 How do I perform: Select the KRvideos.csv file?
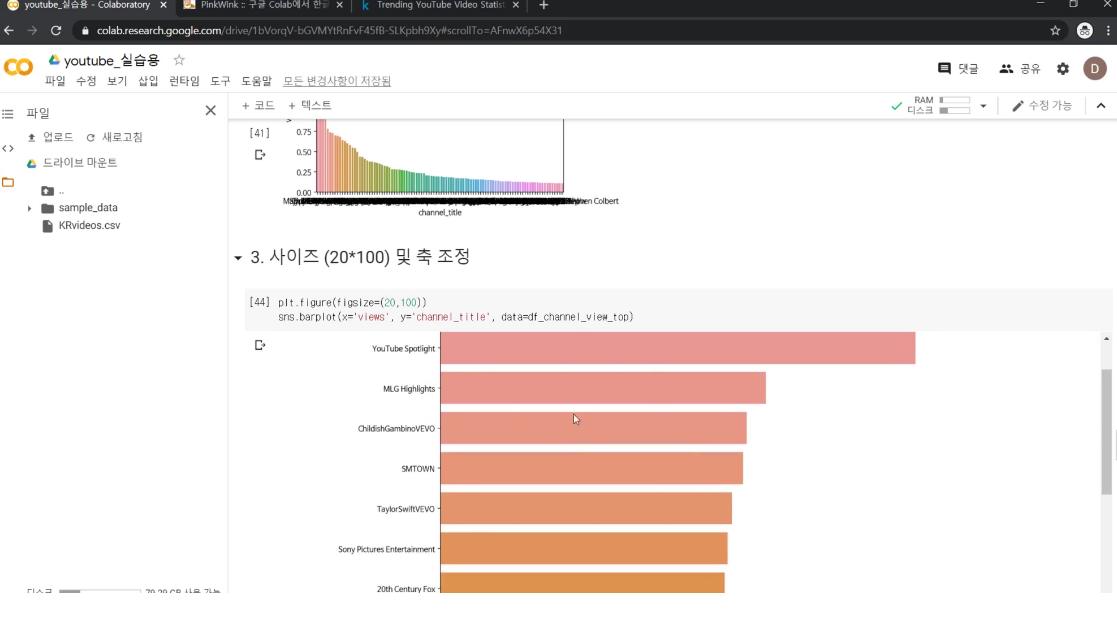pos(80,226)
